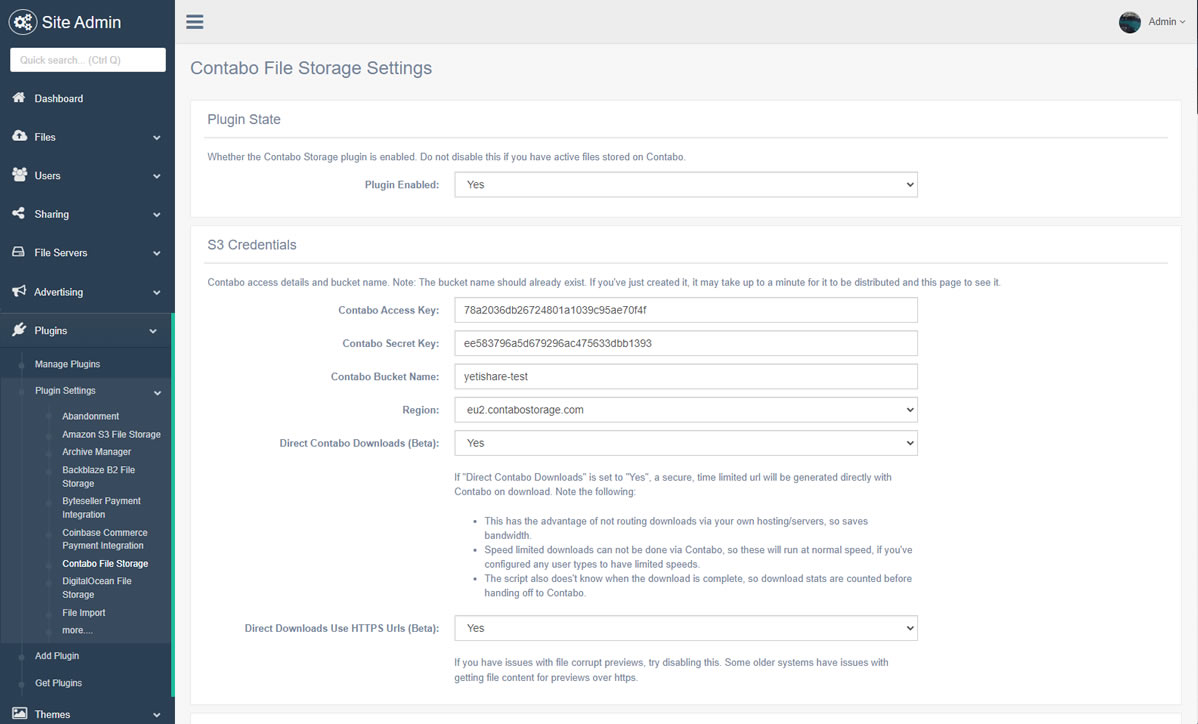Image resolution: width=1198 pixels, height=724 pixels.
Task: Open Coinbase Commerce Payment Integration settings
Action: (105, 539)
